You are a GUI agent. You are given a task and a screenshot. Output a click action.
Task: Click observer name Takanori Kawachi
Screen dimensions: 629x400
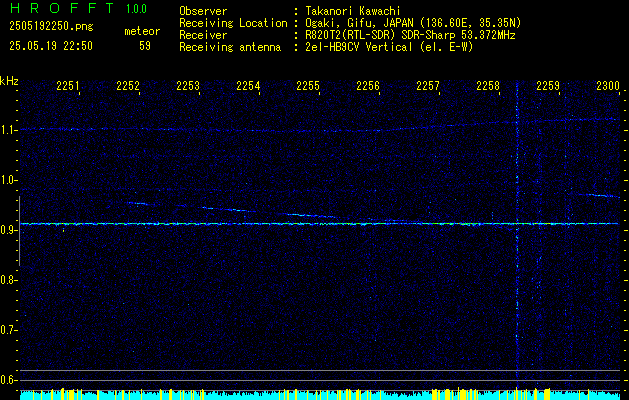[x=352, y=11]
